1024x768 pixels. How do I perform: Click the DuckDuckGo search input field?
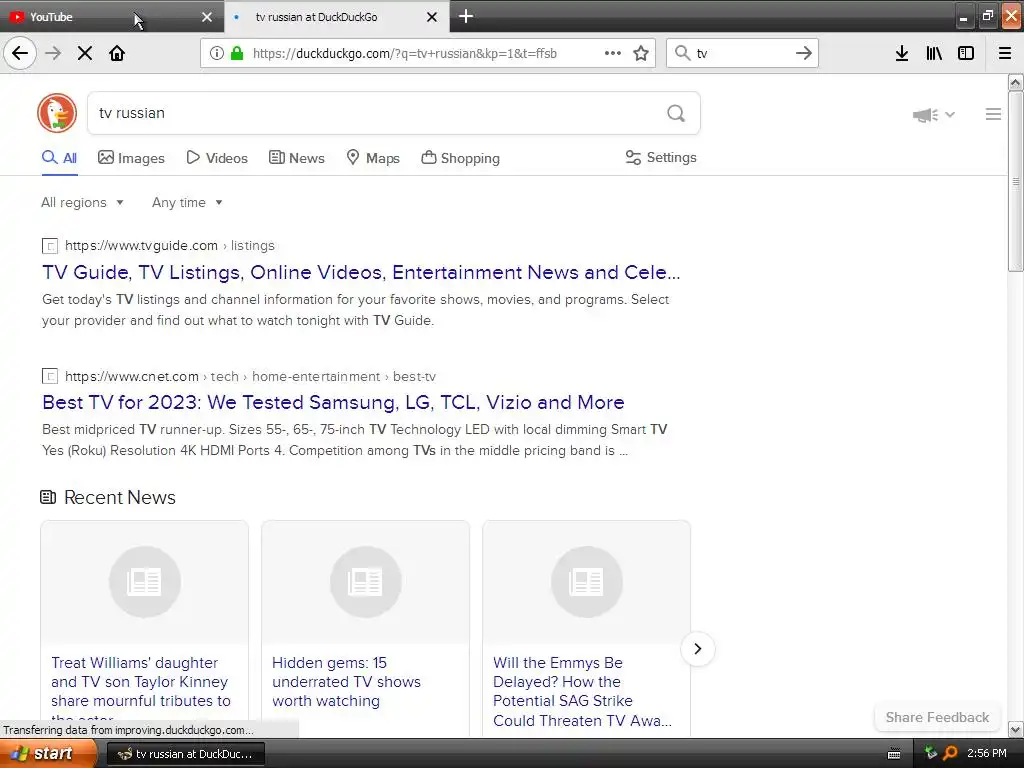[376, 113]
